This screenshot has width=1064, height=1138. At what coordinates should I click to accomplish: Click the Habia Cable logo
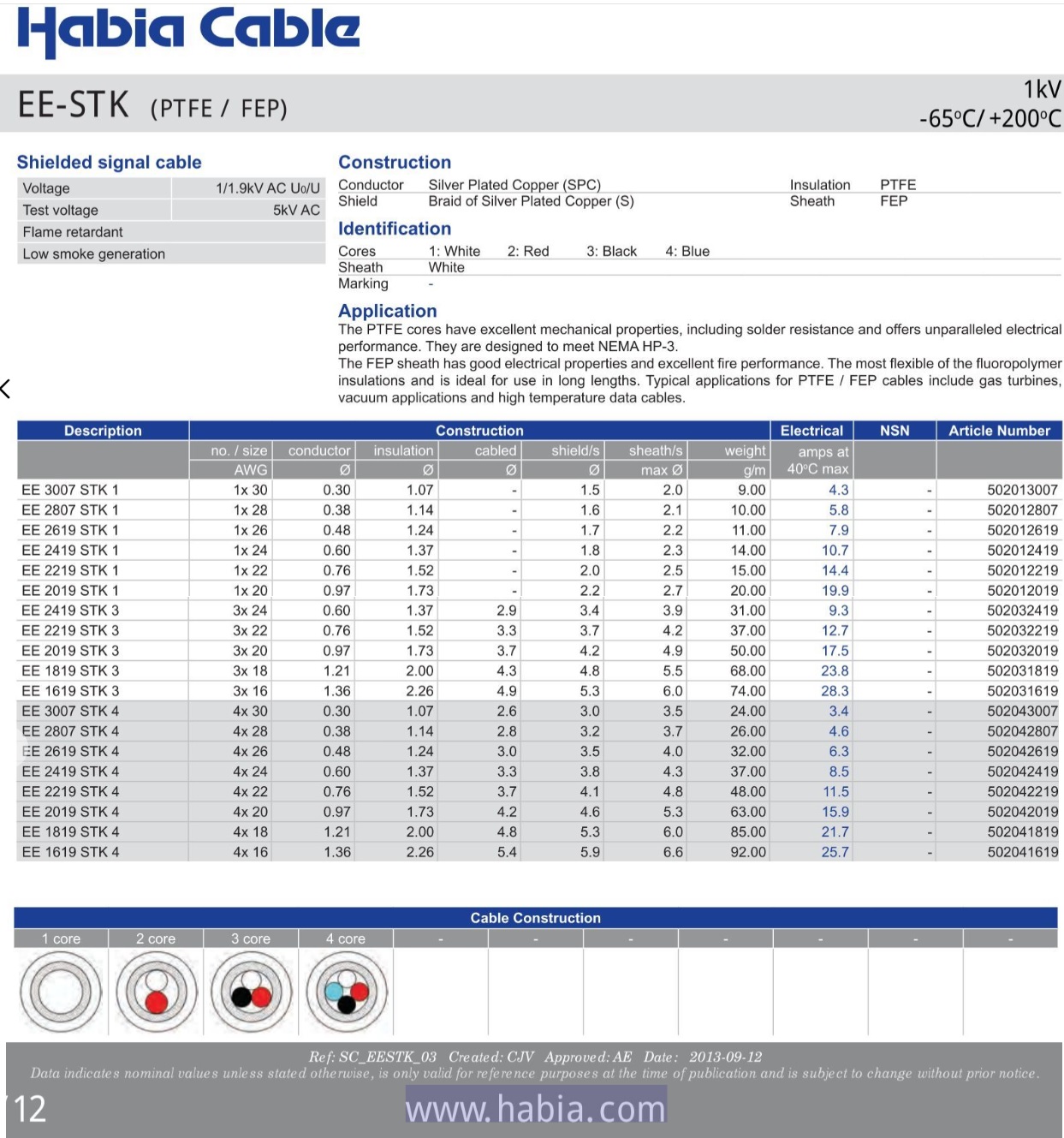coord(188,31)
